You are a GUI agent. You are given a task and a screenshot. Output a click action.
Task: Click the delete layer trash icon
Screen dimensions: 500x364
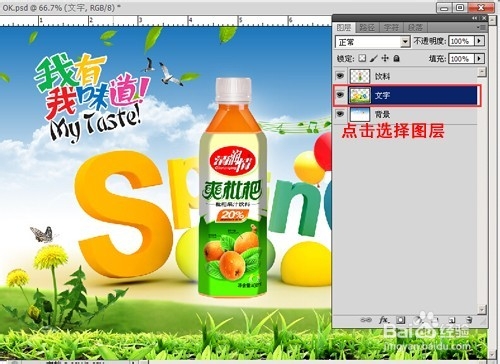tap(469, 320)
